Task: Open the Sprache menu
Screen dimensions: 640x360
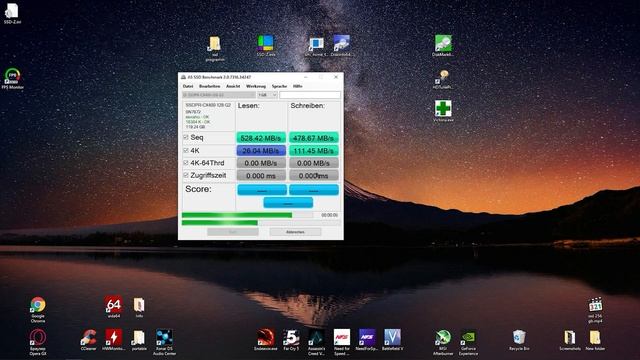Action: (279, 86)
